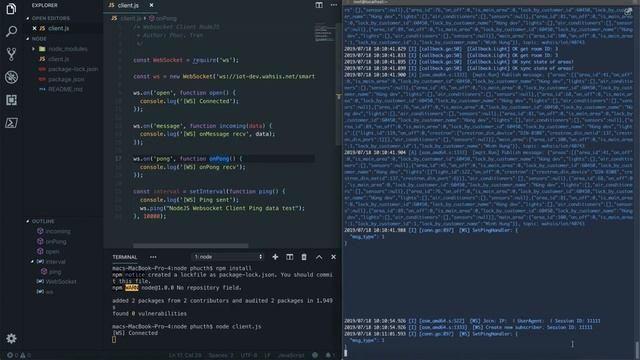
Task: Close client.js in Open Editors list
Action: [x=34, y=29]
